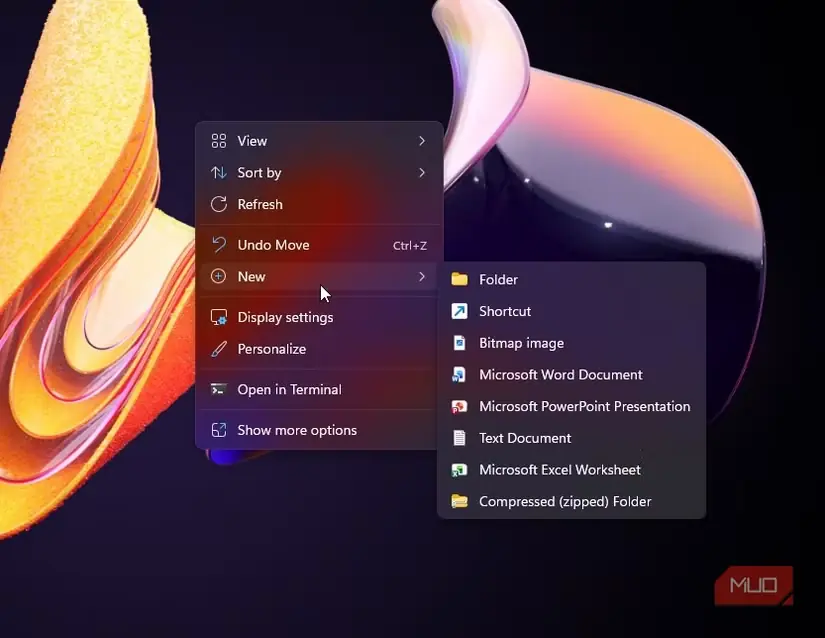Image resolution: width=825 pixels, height=638 pixels.
Task: Open the New menu entry
Action: pos(318,276)
